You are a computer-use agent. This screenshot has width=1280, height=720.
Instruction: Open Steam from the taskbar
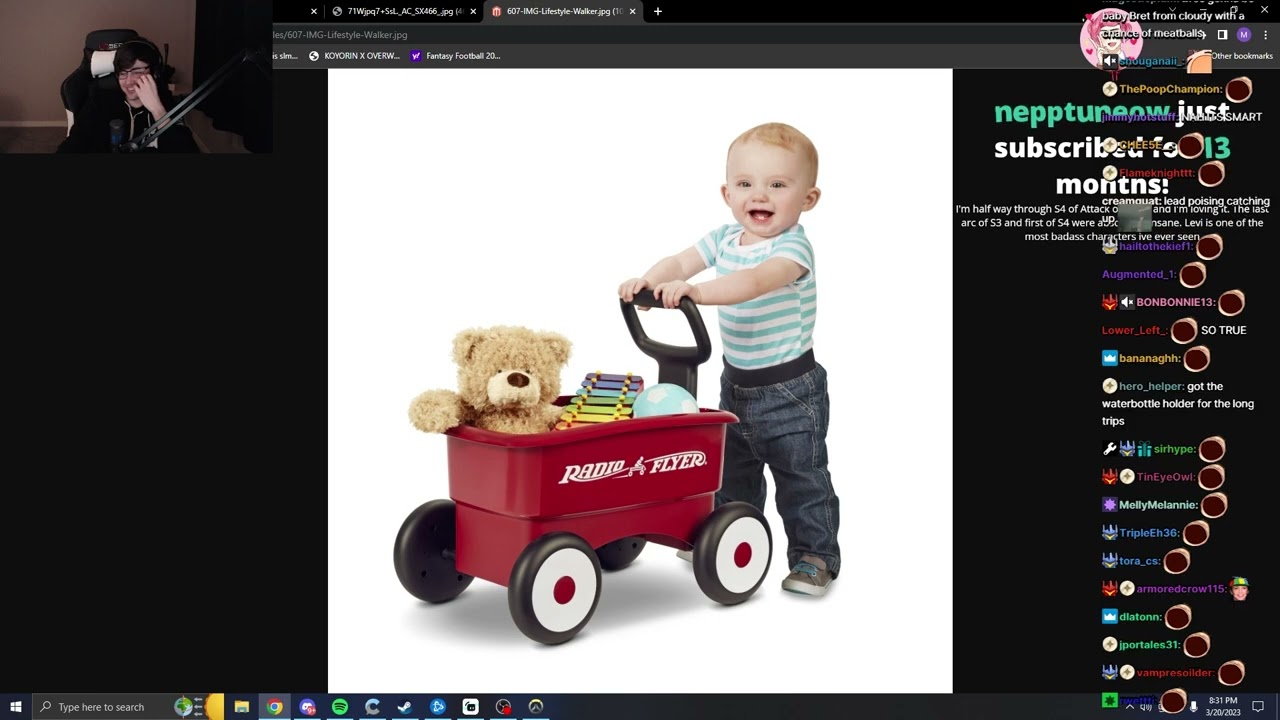405,707
